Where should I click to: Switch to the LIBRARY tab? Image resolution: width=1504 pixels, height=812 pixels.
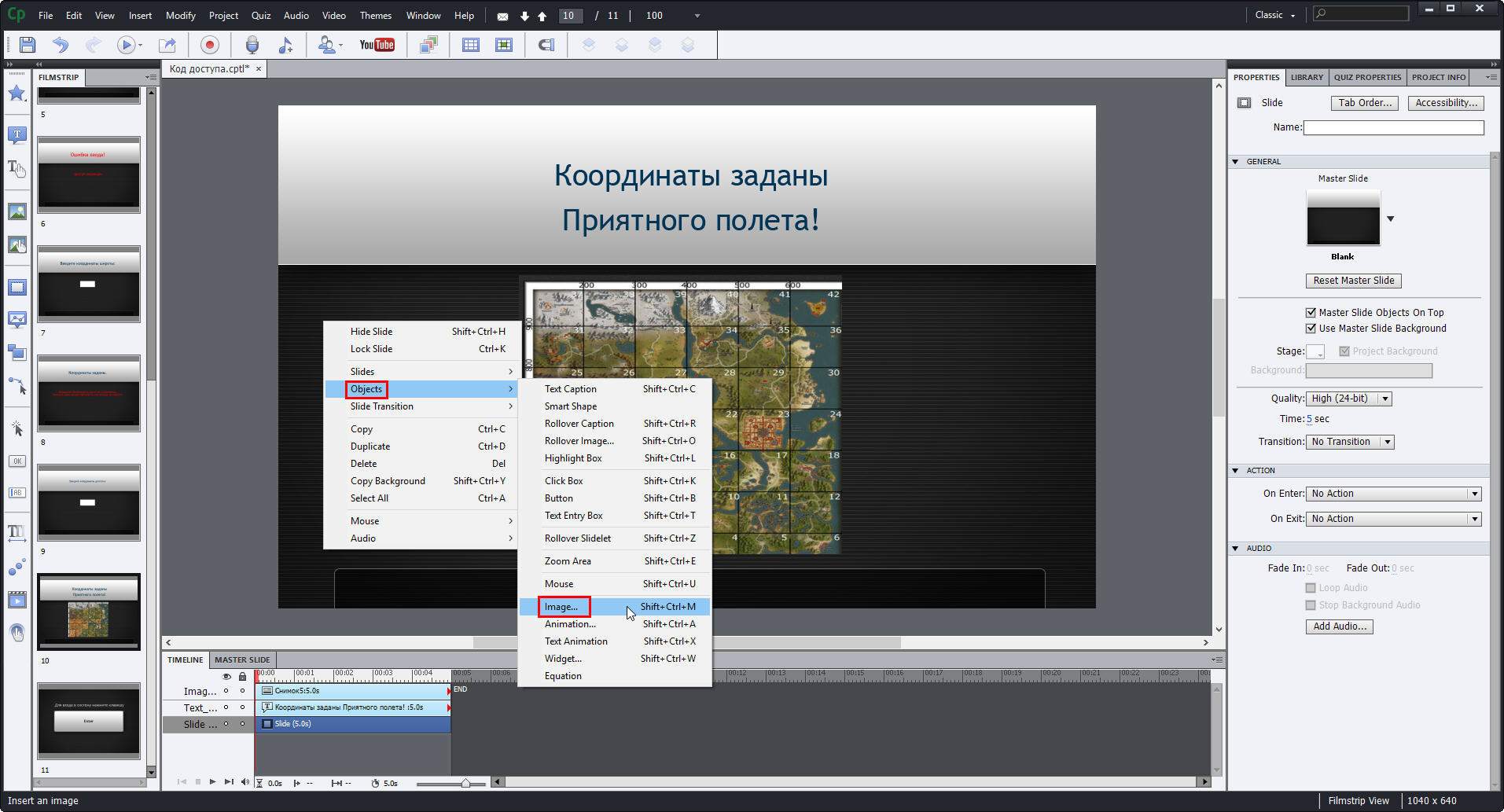[x=1306, y=77]
